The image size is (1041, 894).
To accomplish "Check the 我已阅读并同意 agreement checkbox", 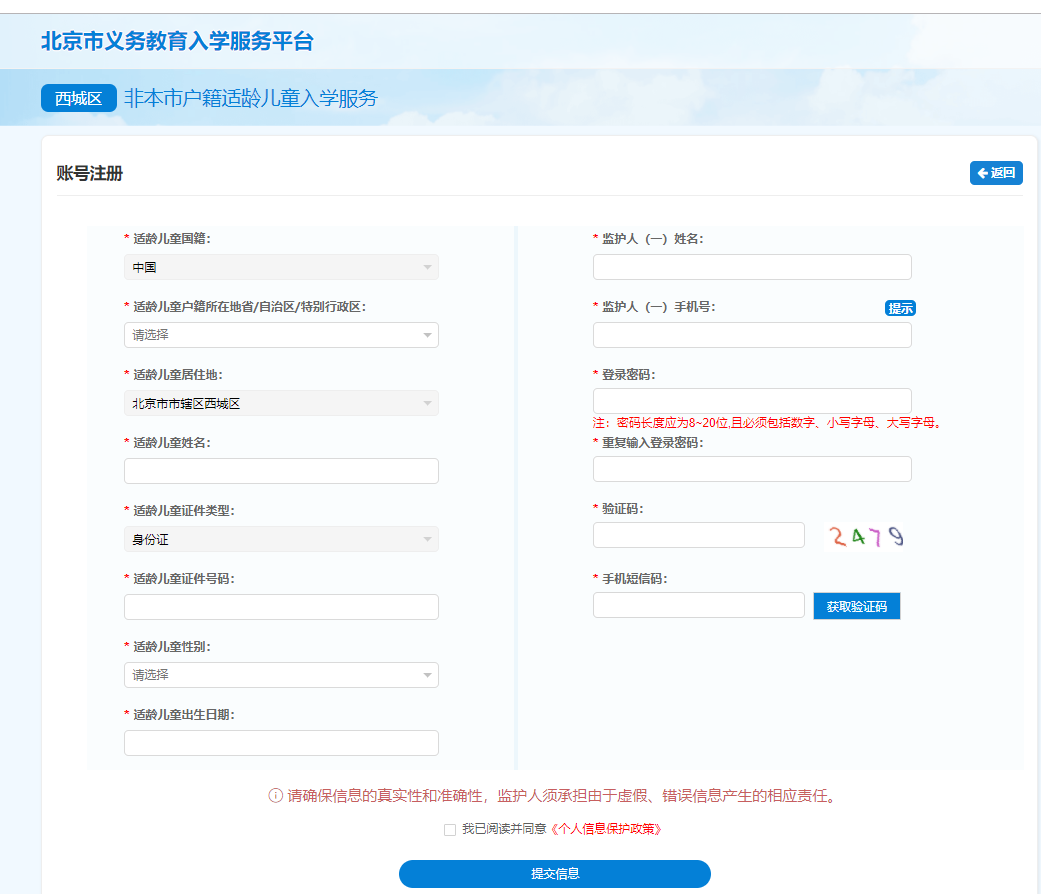I will click(450, 830).
